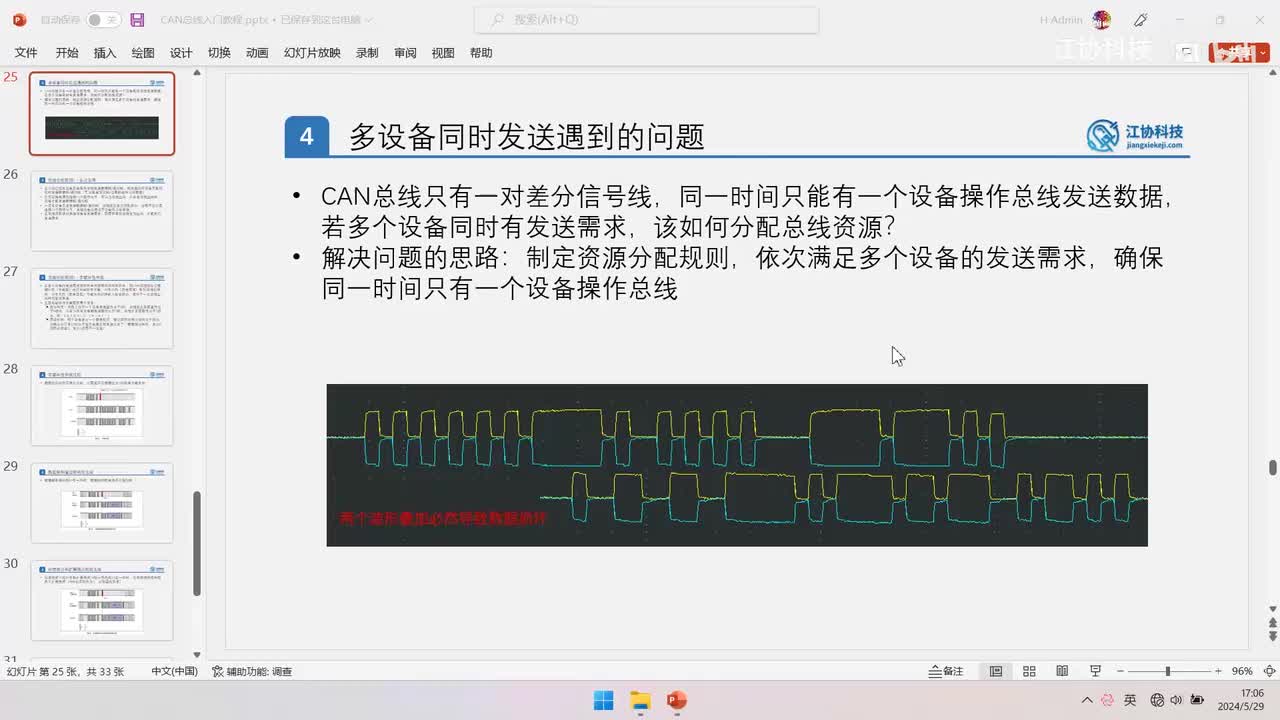The height and width of the screenshot is (720, 1280).
Task: Select slide 25 thumbnail
Action: 102,113
